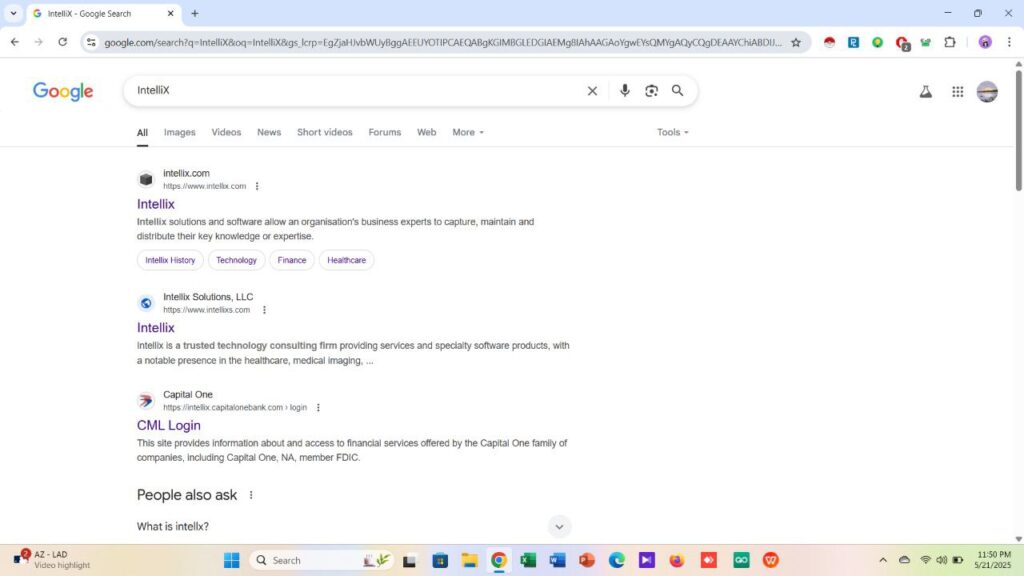Open the Chrome Extensions puzzle icon

pyautogui.click(x=950, y=42)
